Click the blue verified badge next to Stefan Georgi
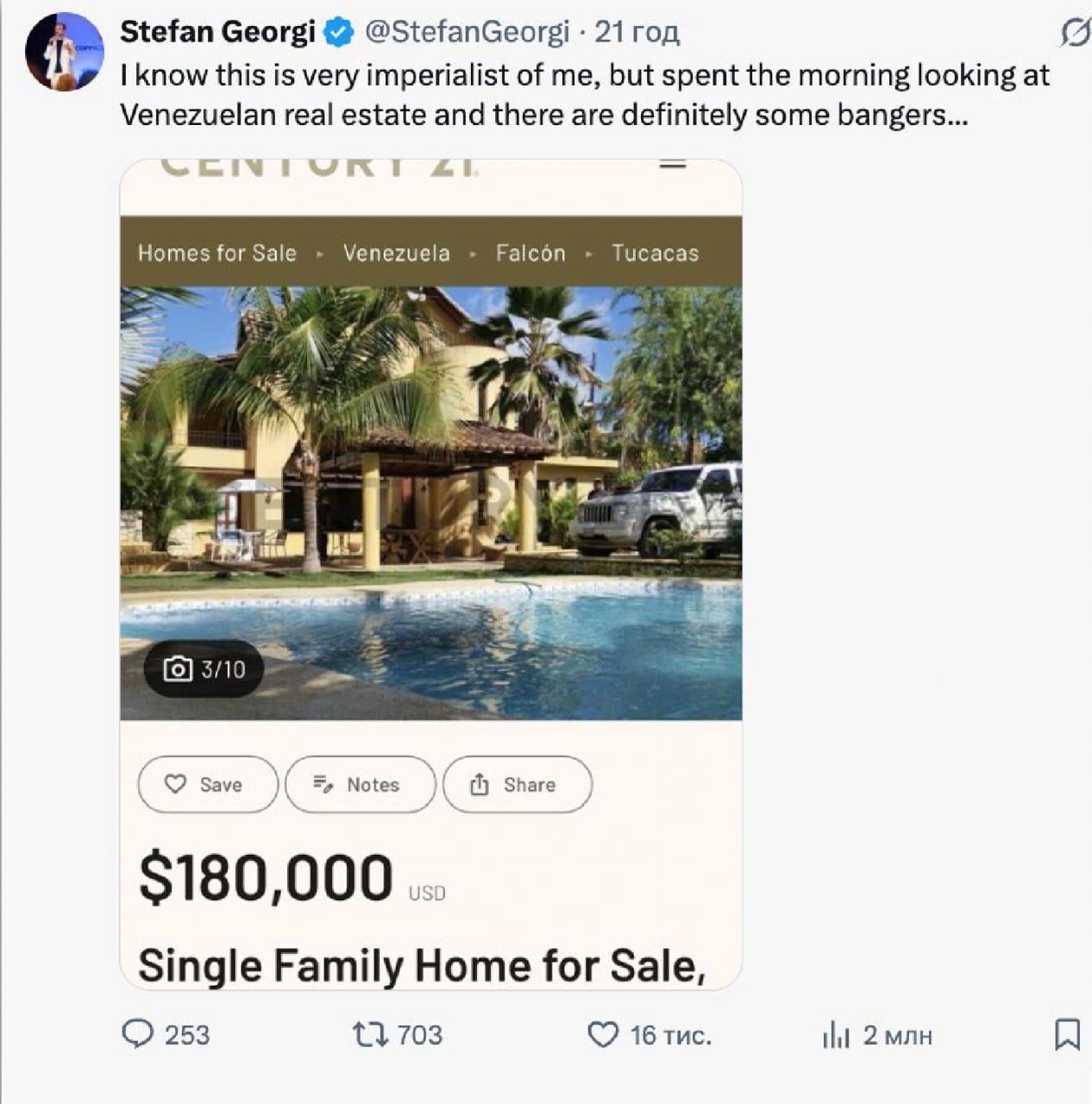 [338, 33]
